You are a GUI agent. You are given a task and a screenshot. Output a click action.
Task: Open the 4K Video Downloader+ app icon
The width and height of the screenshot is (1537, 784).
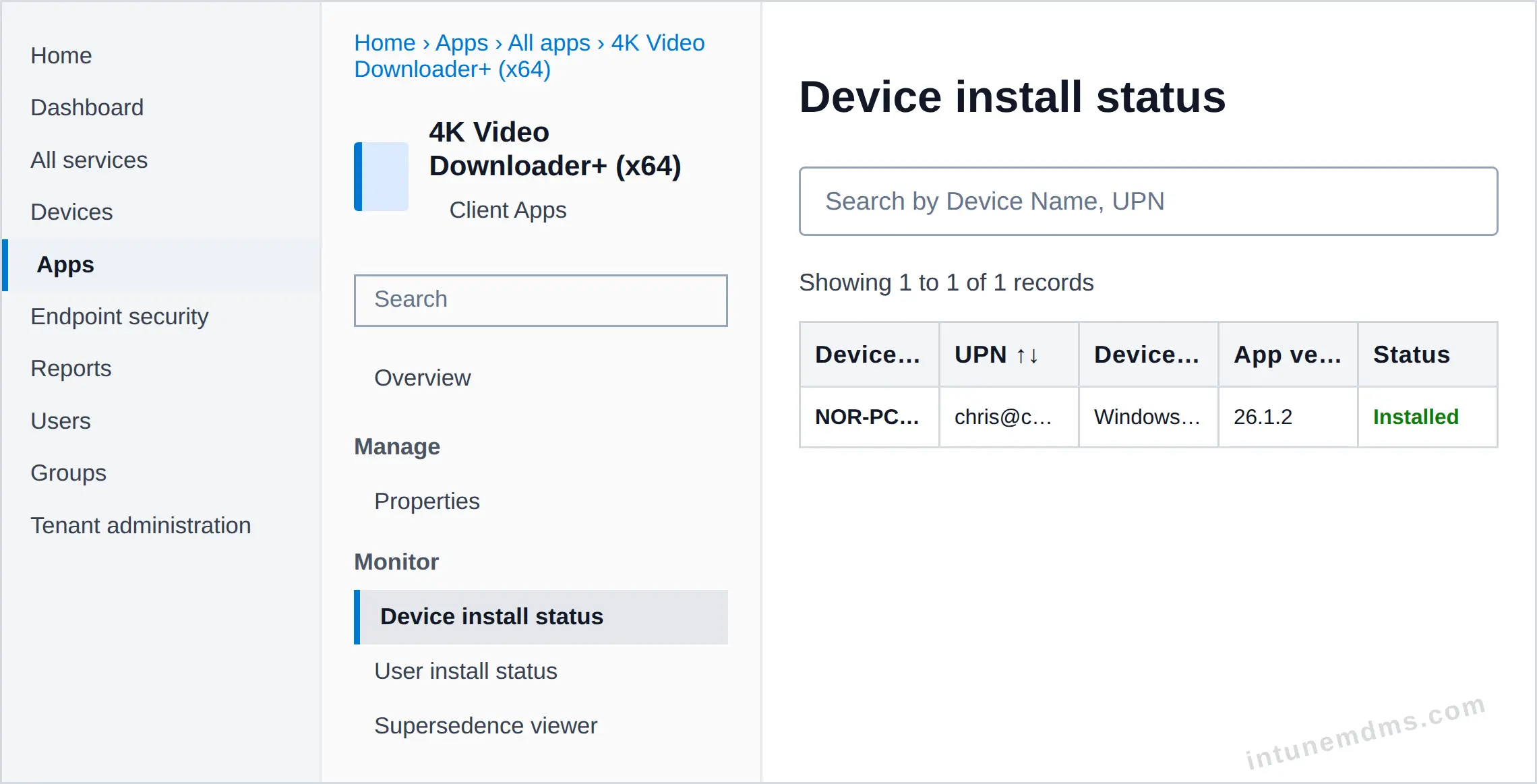click(x=381, y=177)
